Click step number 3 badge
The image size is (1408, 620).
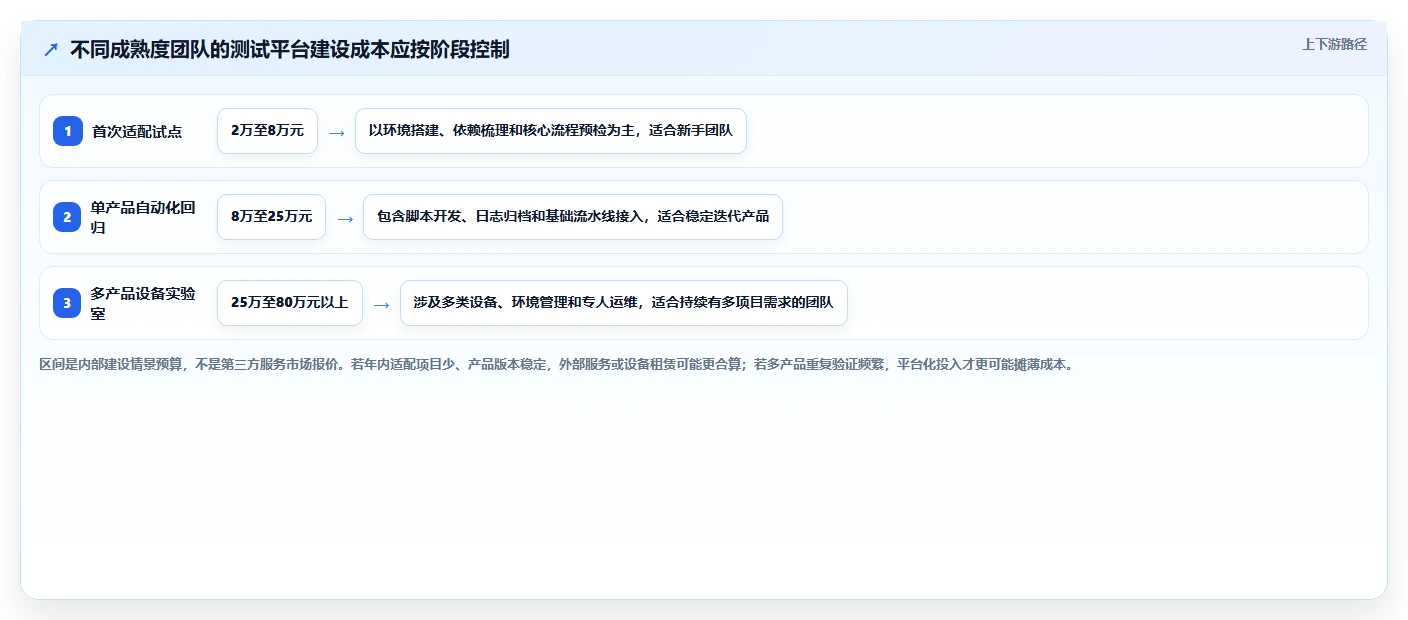coord(68,303)
